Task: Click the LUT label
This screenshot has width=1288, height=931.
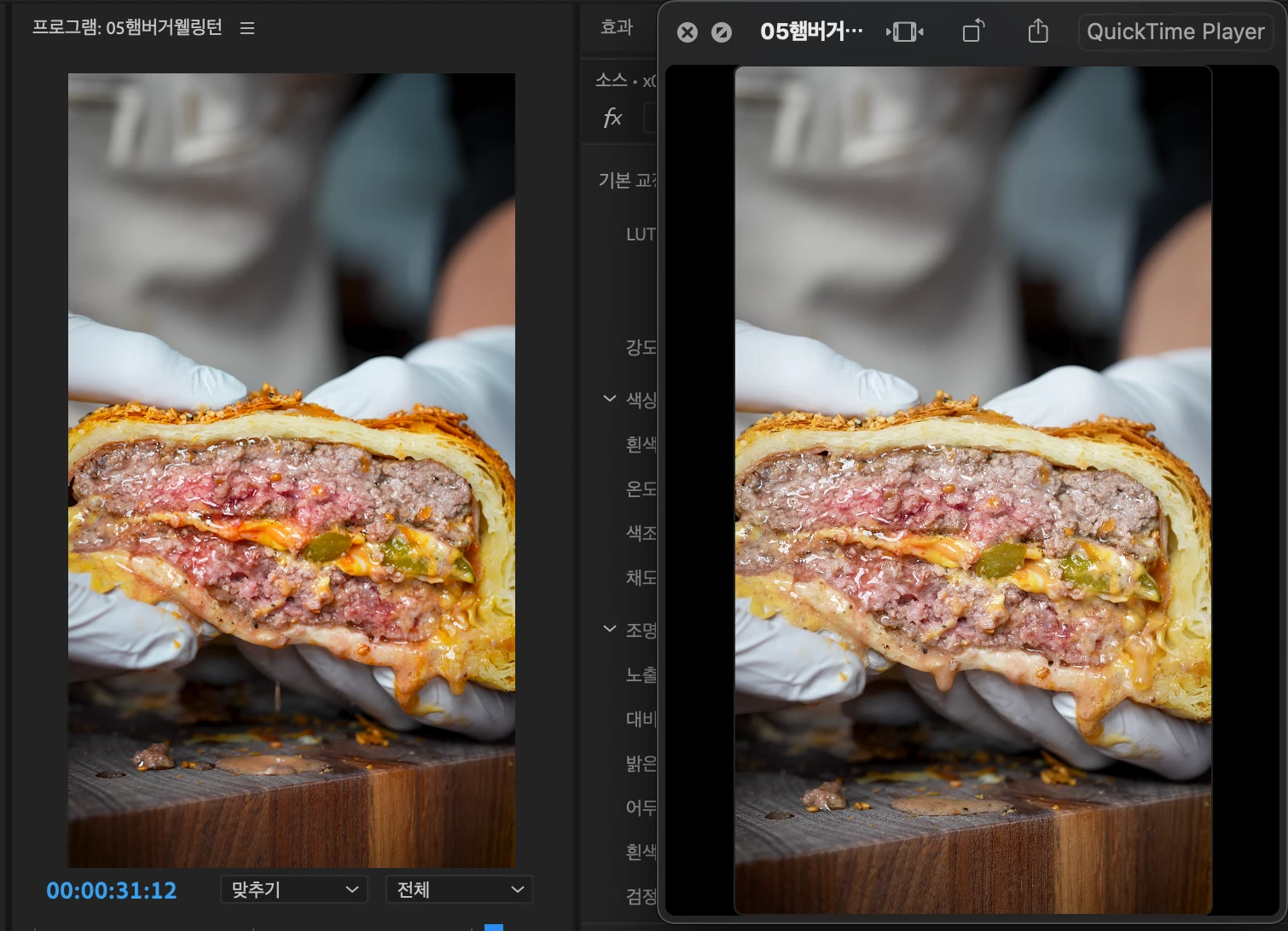Action: [x=641, y=234]
